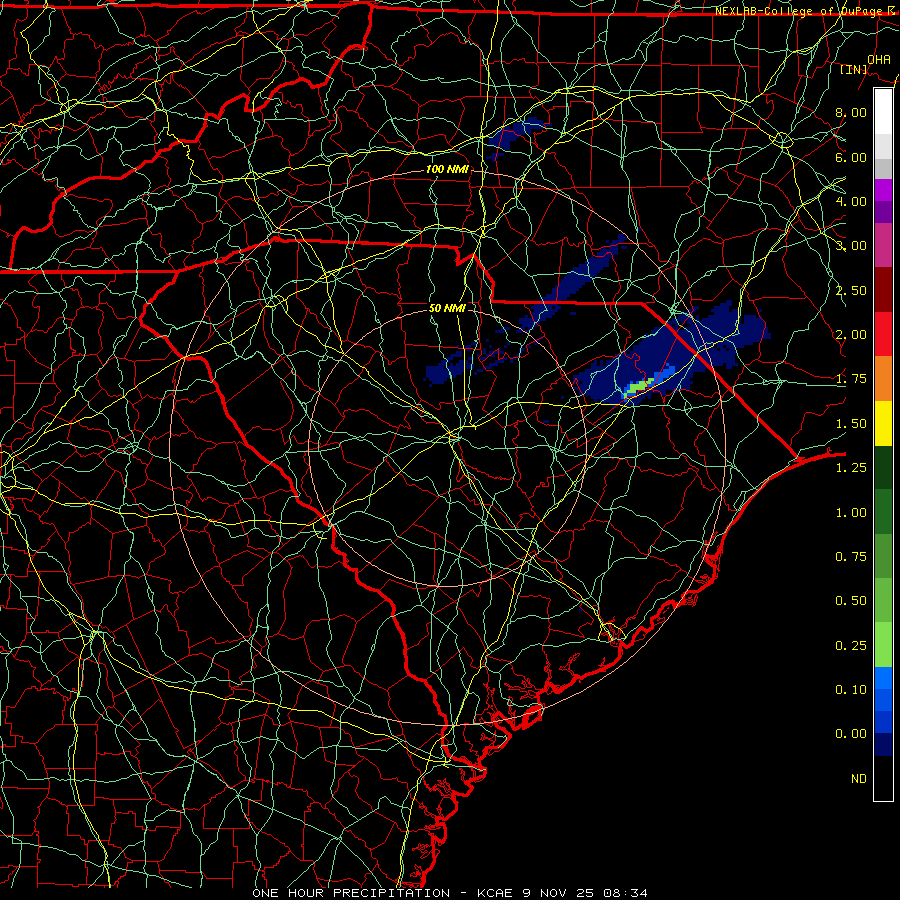Click the 2.00 scale value
The image size is (900, 900).
(851, 335)
